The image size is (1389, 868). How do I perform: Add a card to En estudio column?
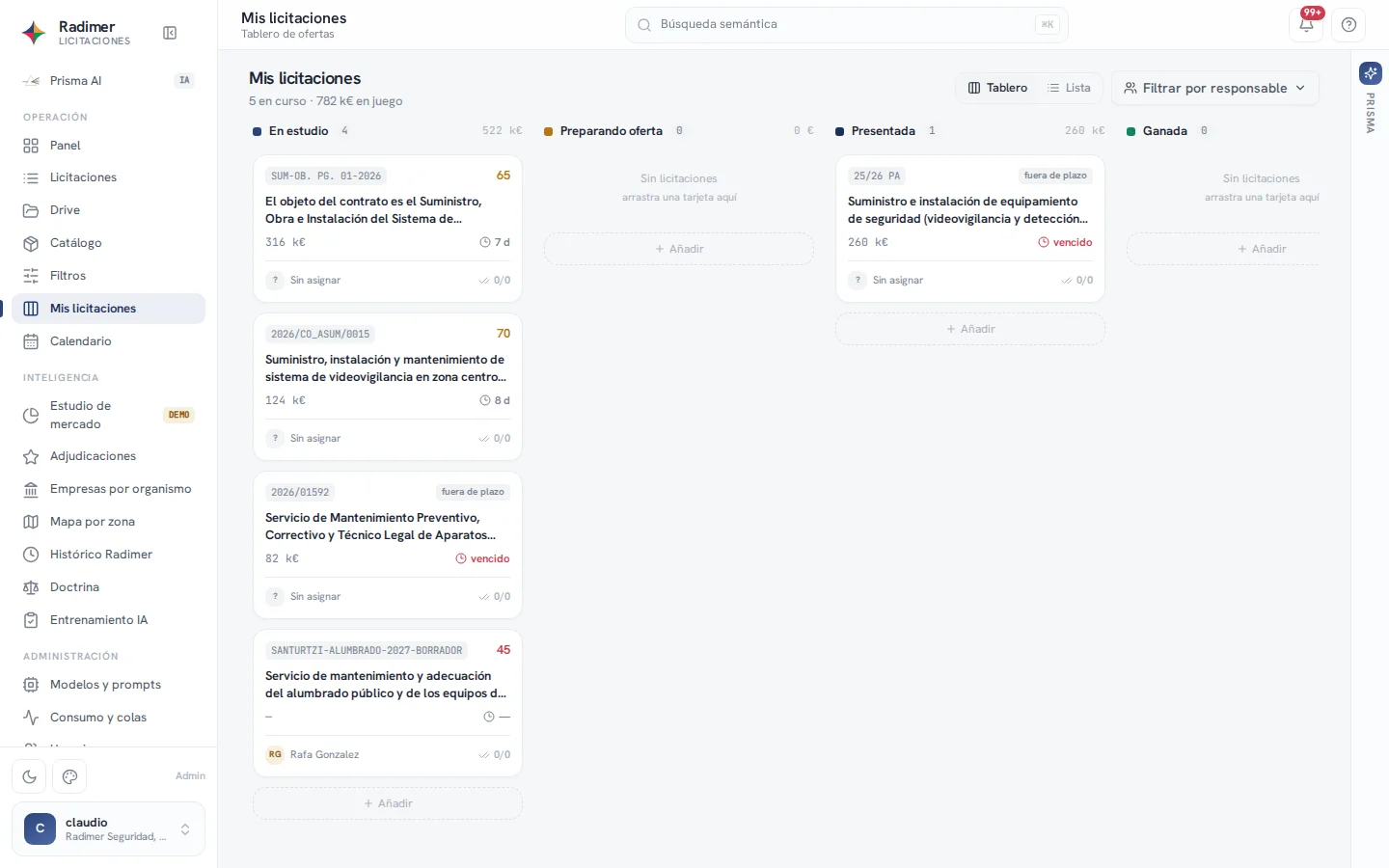(388, 803)
